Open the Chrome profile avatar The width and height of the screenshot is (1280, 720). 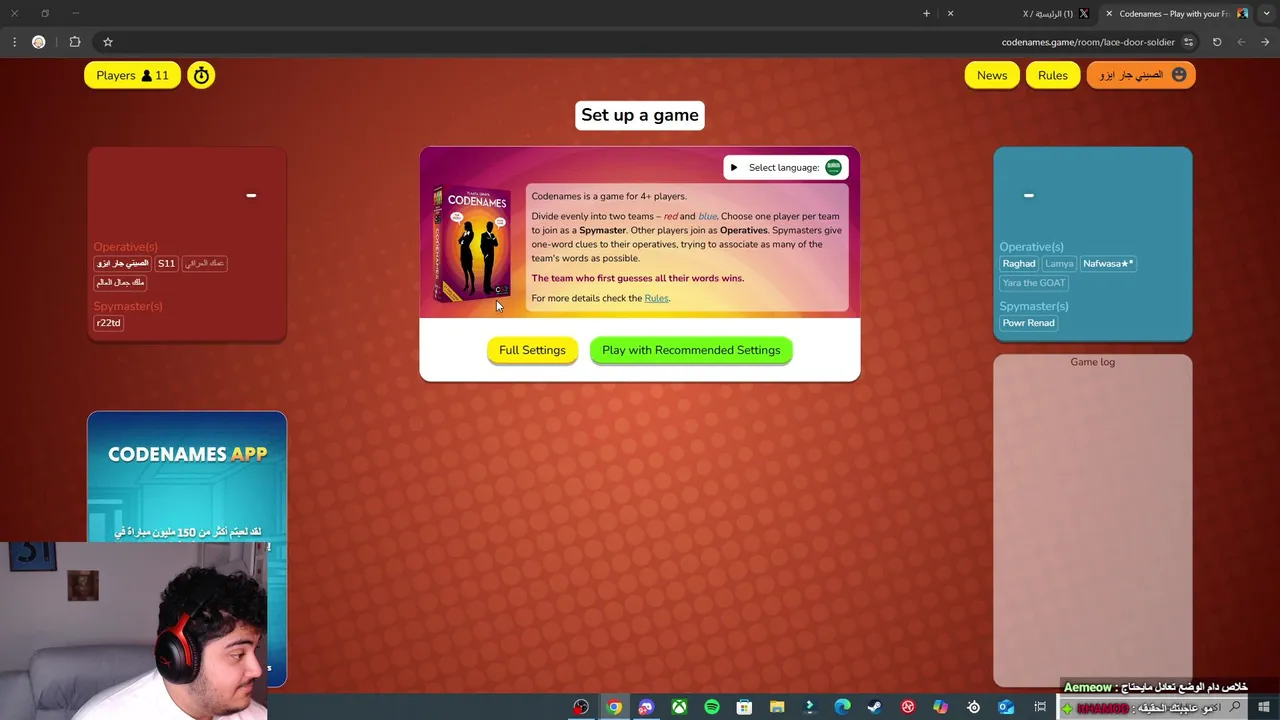coord(39,42)
